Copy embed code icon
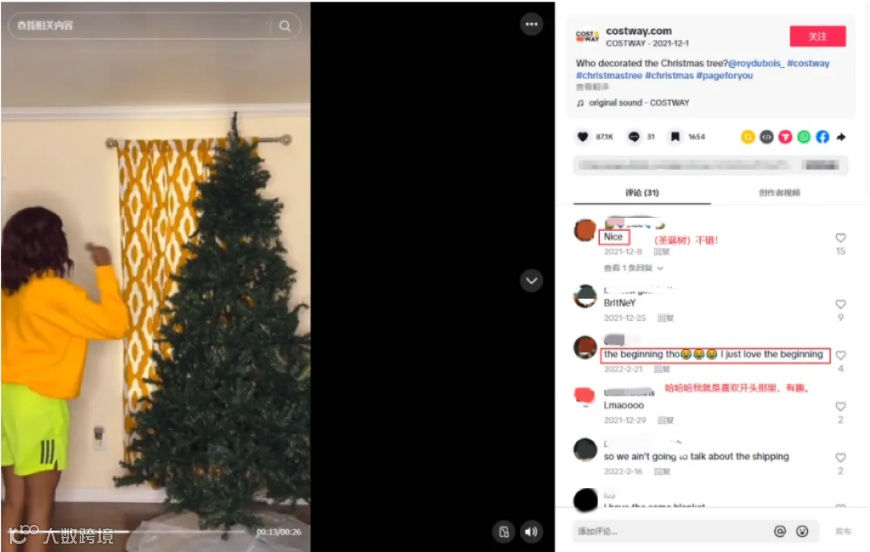Screen dimensions: 870x552 pyautogui.click(x=766, y=136)
